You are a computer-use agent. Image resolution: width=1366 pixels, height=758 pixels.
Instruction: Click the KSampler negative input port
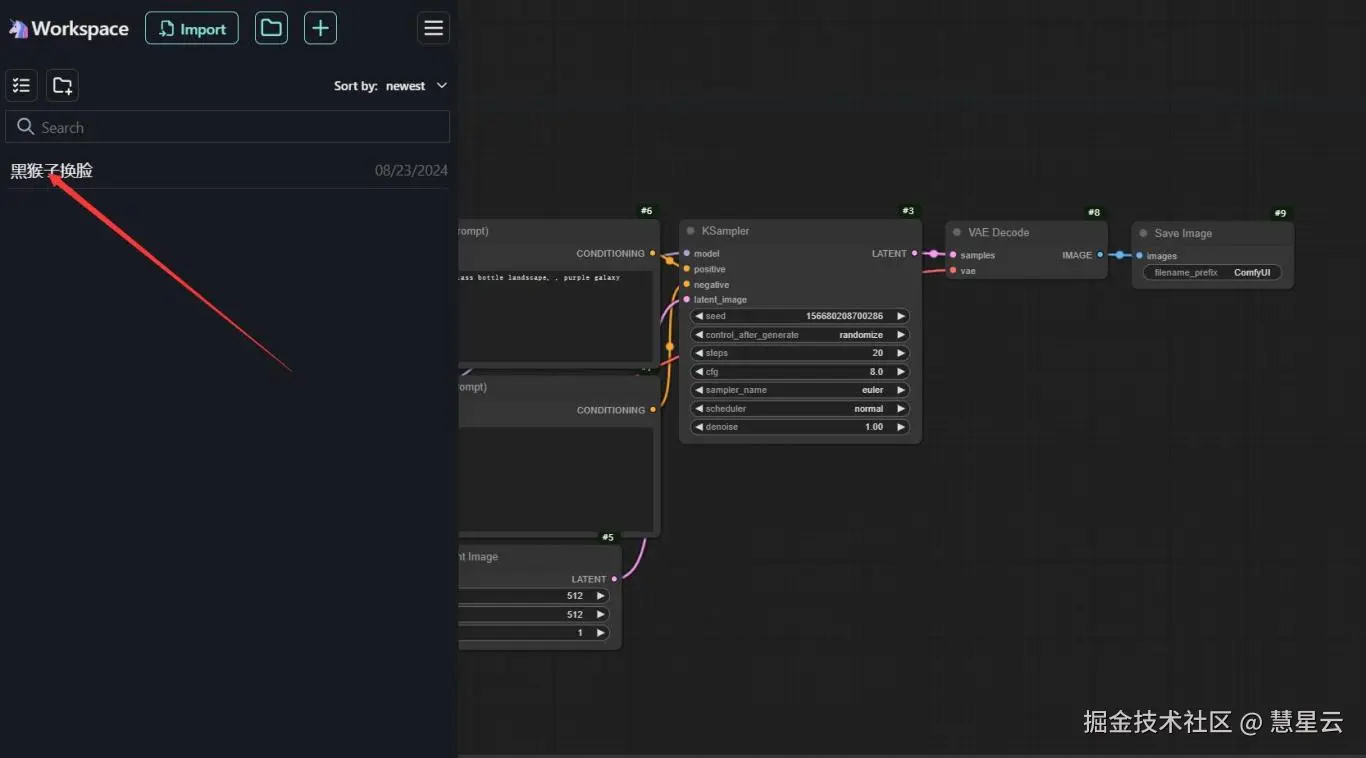686,285
